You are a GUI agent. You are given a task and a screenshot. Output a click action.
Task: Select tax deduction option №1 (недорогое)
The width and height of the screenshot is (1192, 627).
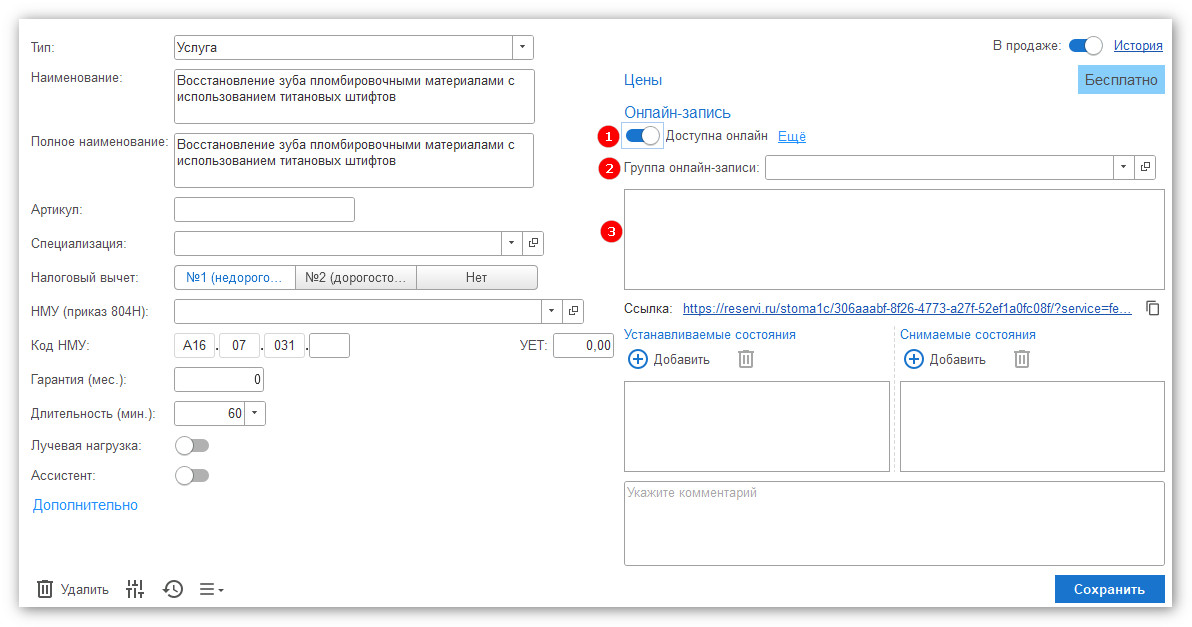point(235,277)
